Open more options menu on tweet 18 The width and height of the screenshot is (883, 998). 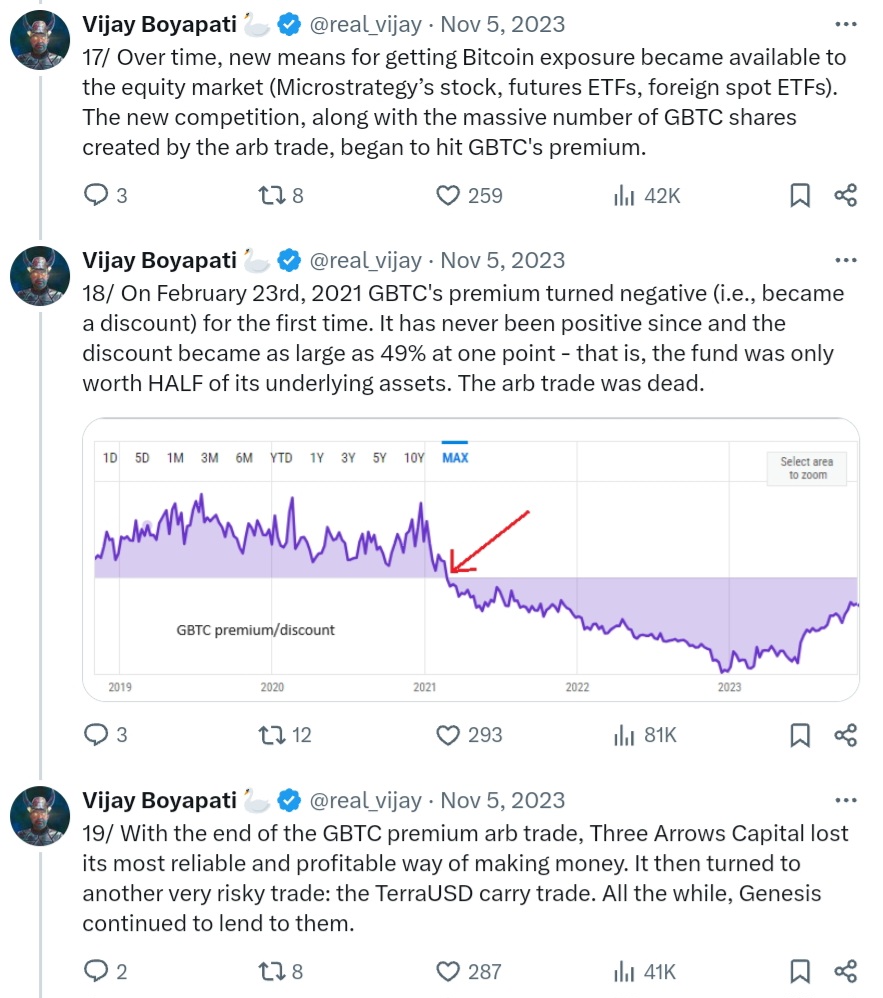coord(846,261)
